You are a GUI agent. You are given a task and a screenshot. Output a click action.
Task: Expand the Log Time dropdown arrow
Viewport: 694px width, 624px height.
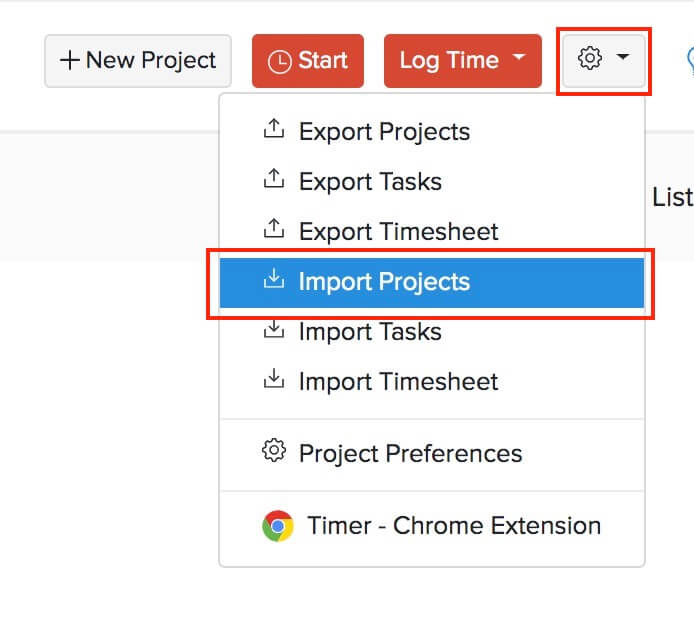click(518, 58)
